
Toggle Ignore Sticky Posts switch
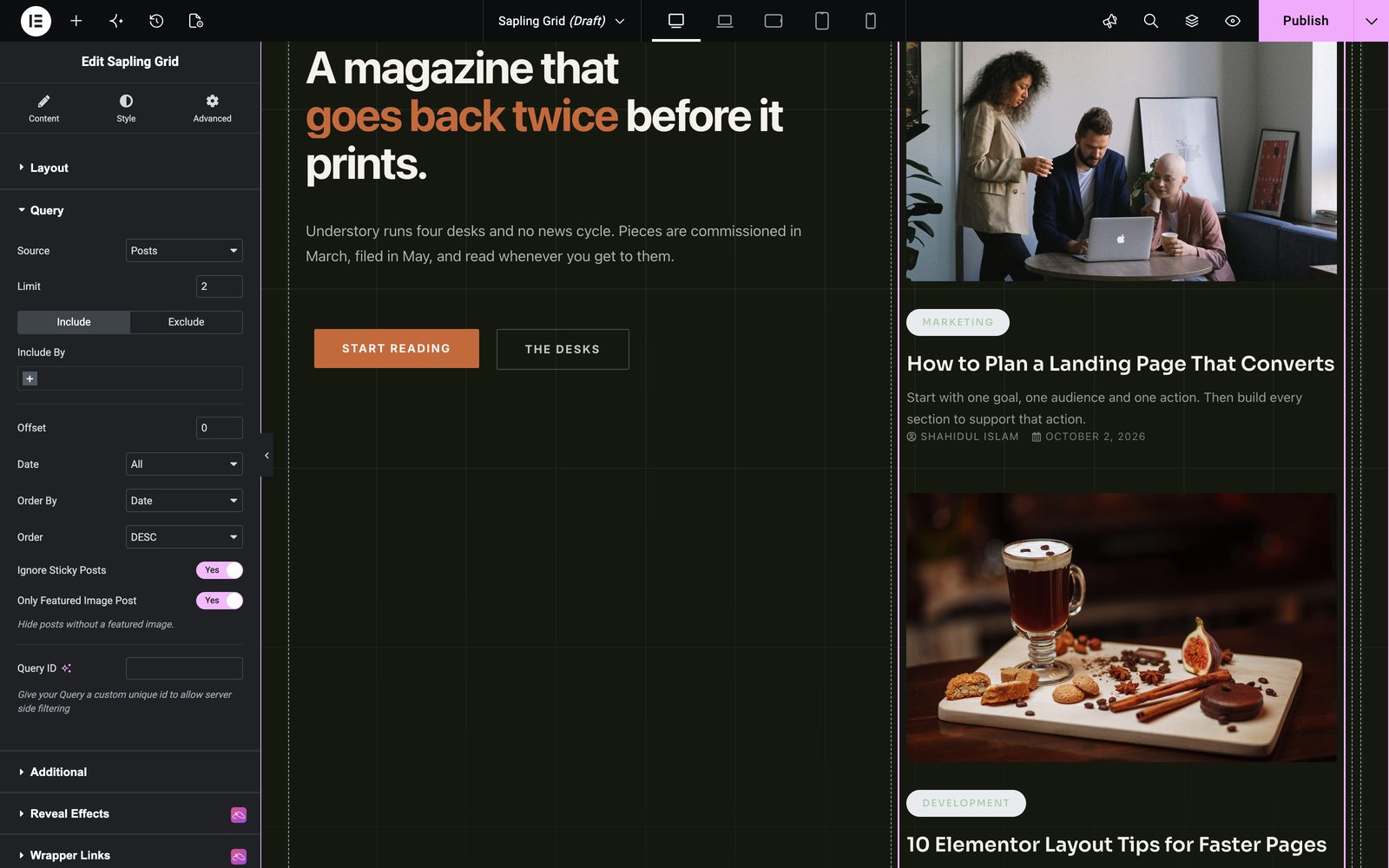point(220,570)
